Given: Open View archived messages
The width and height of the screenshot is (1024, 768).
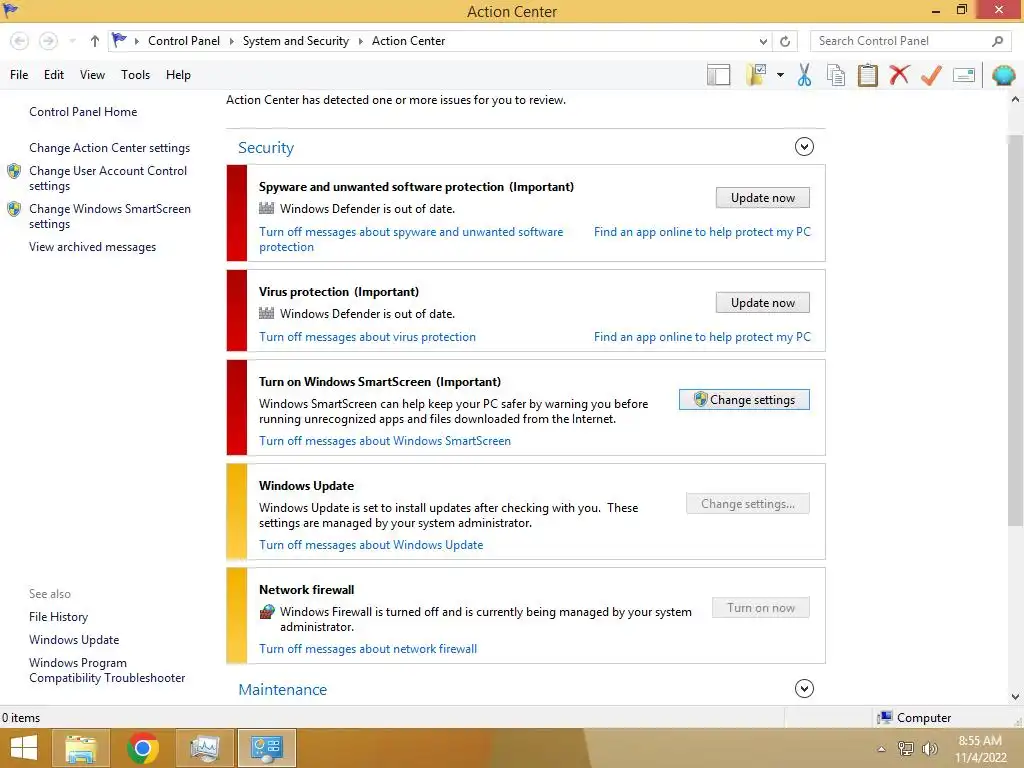Looking at the screenshot, I should 92,247.
